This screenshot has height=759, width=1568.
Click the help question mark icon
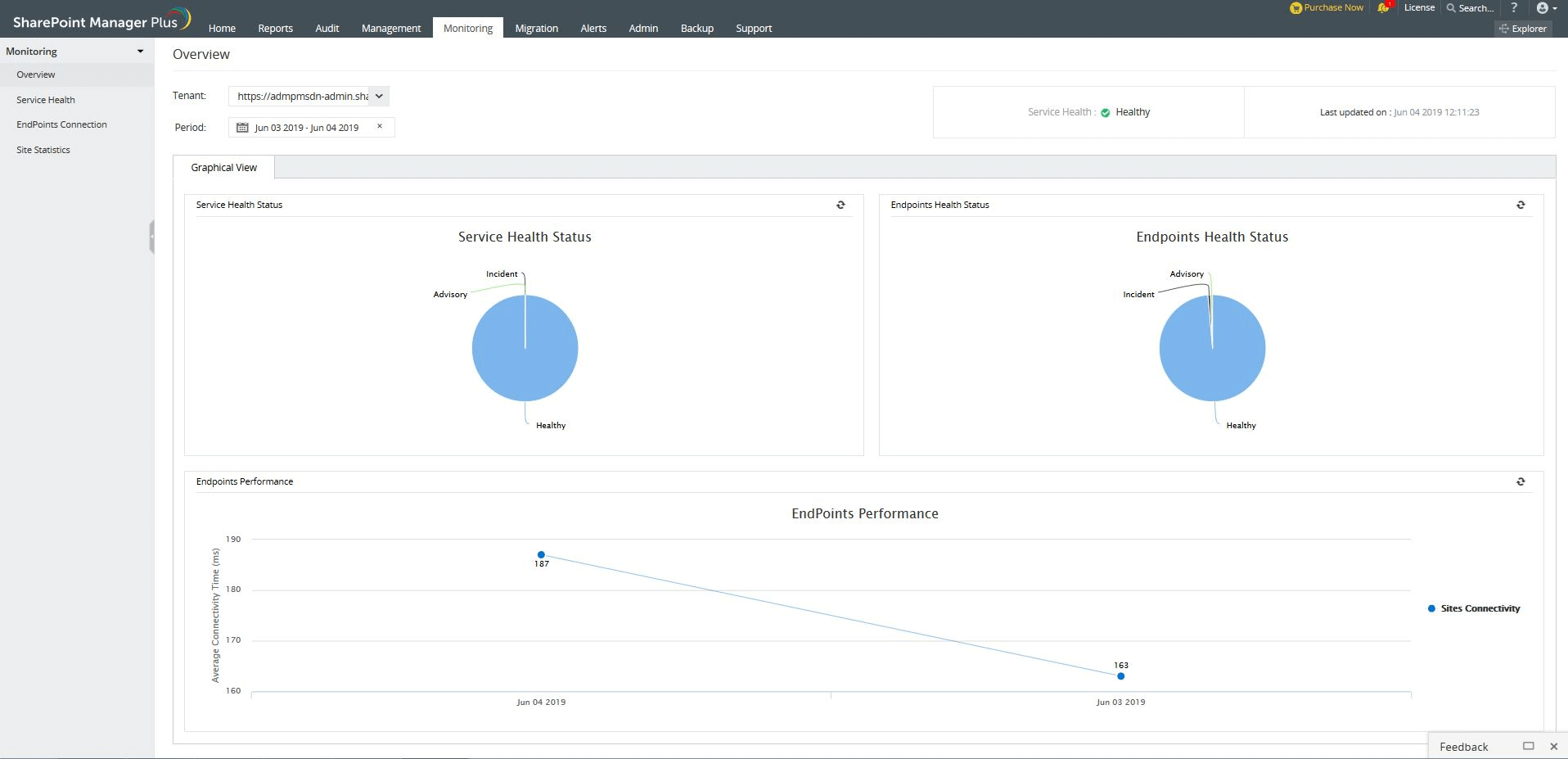(x=1514, y=8)
